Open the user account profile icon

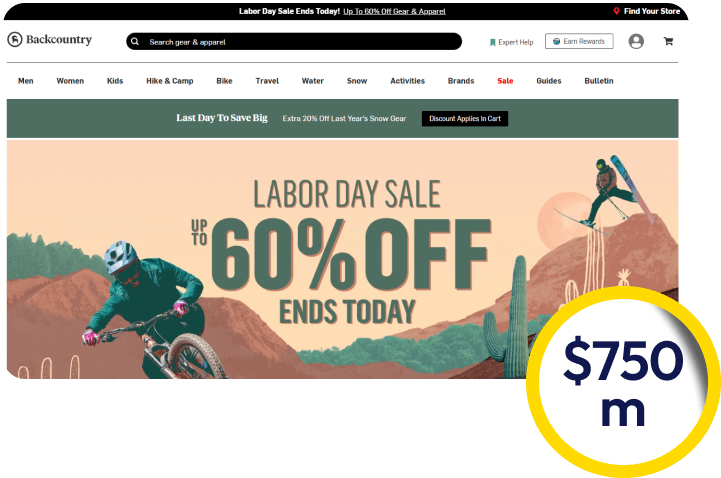point(636,41)
